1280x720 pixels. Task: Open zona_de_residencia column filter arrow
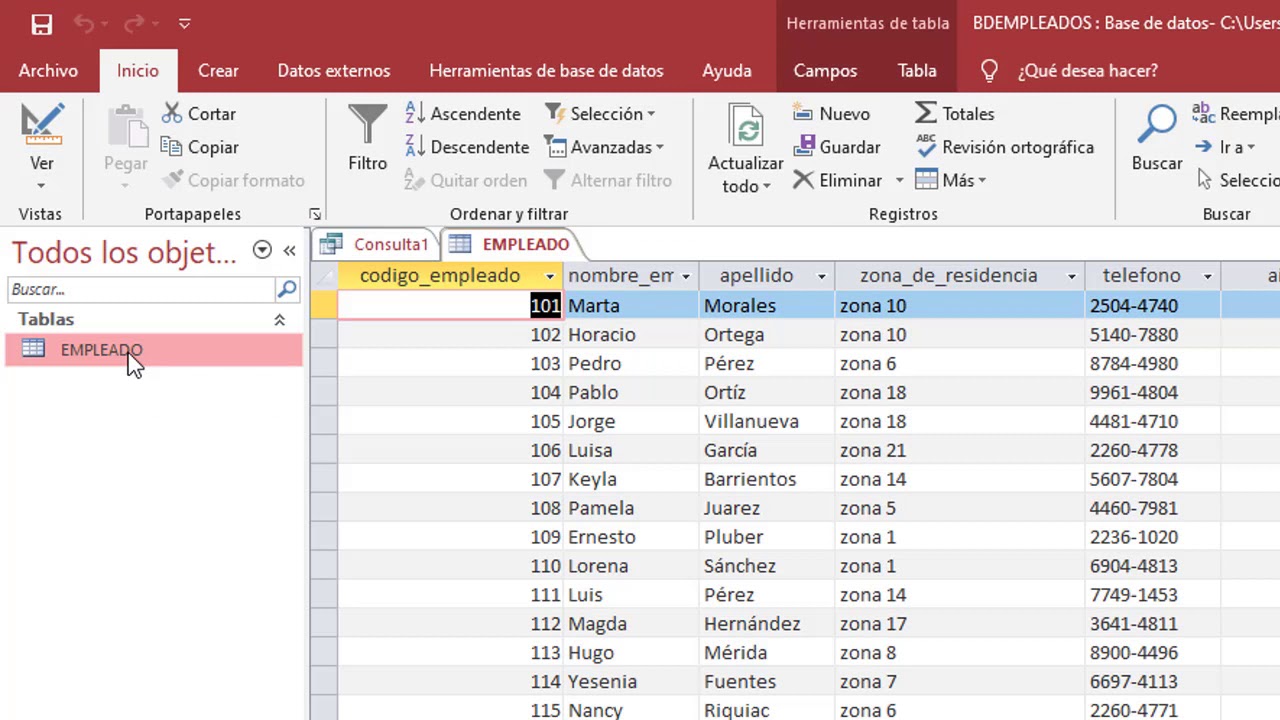click(1071, 276)
